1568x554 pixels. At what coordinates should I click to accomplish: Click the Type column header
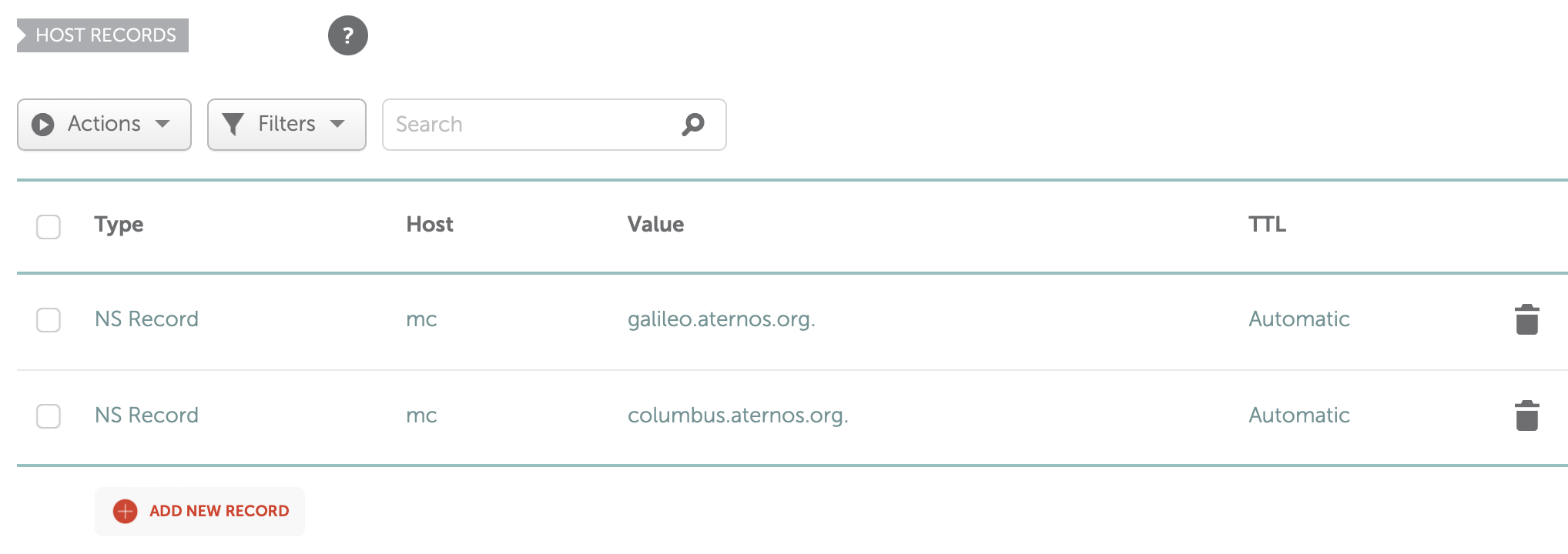click(119, 225)
